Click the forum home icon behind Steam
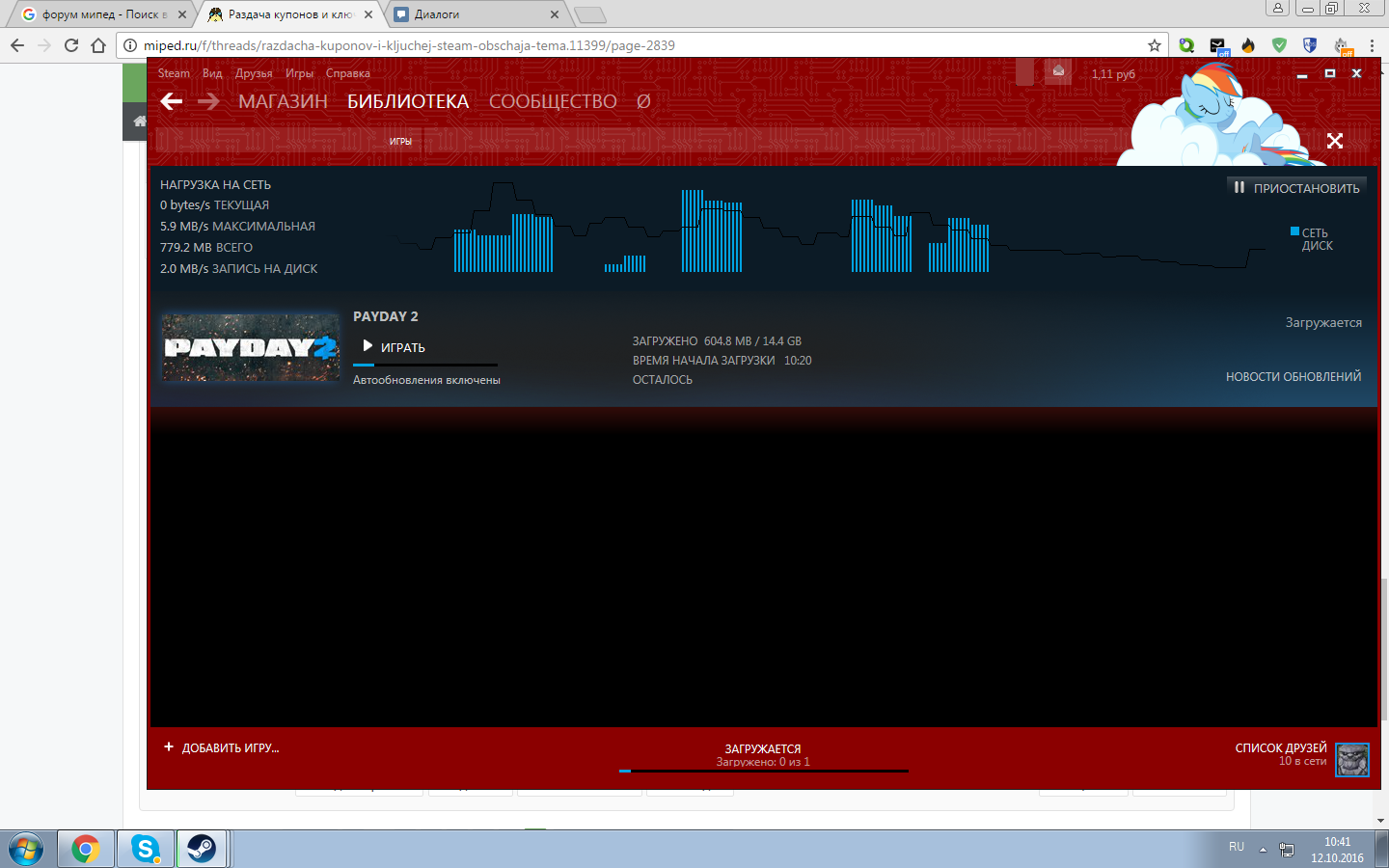The image size is (1389, 868). click(140, 121)
